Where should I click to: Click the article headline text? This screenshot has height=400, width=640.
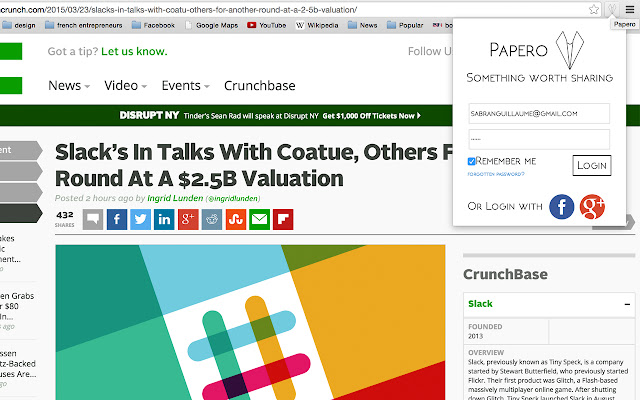tap(253, 165)
